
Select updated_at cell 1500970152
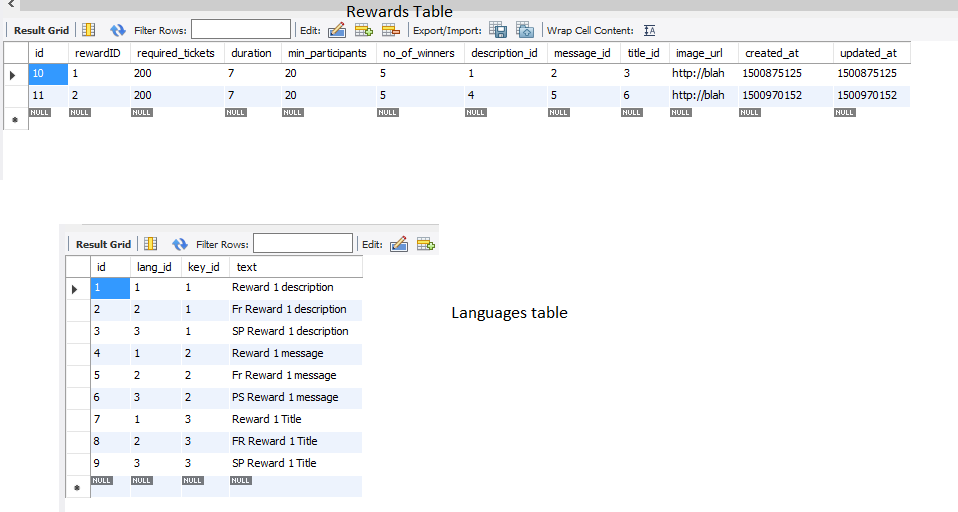872,96
